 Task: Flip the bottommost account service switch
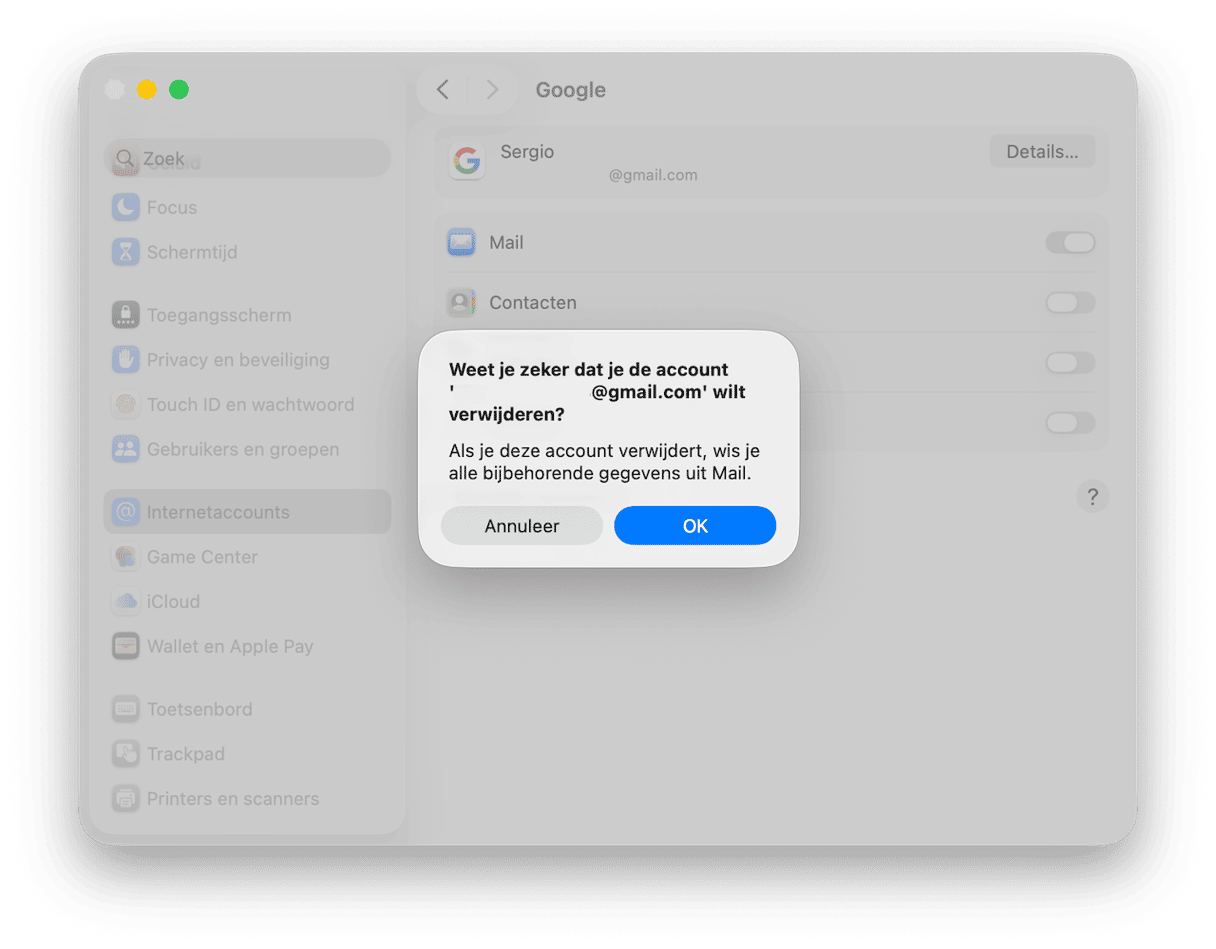tap(1070, 422)
